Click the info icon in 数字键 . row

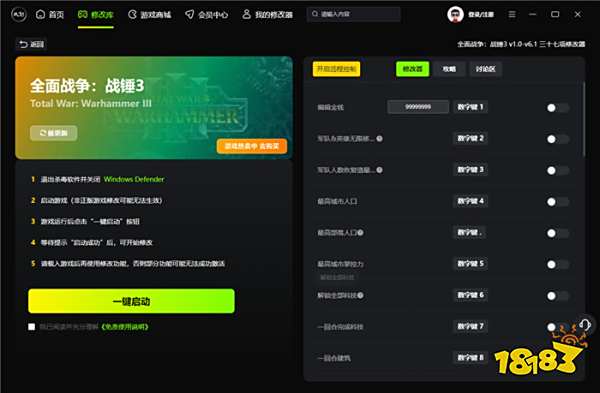coord(360,233)
